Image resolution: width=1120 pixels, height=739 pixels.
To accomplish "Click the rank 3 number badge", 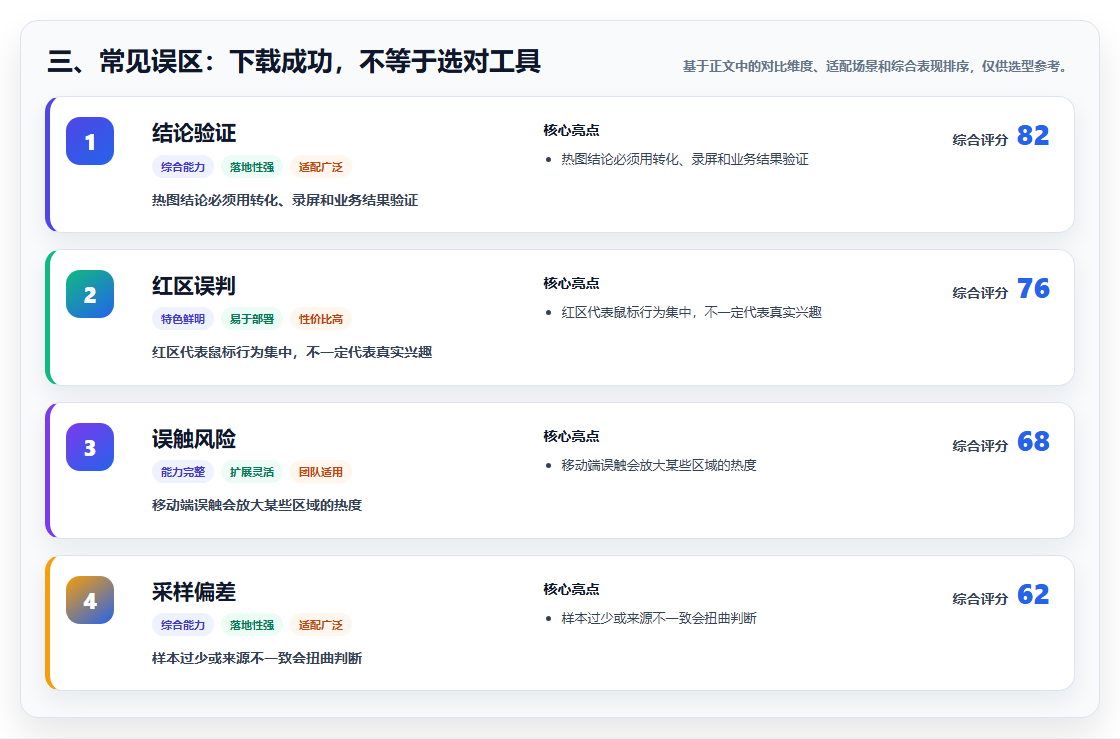I will 90,447.
